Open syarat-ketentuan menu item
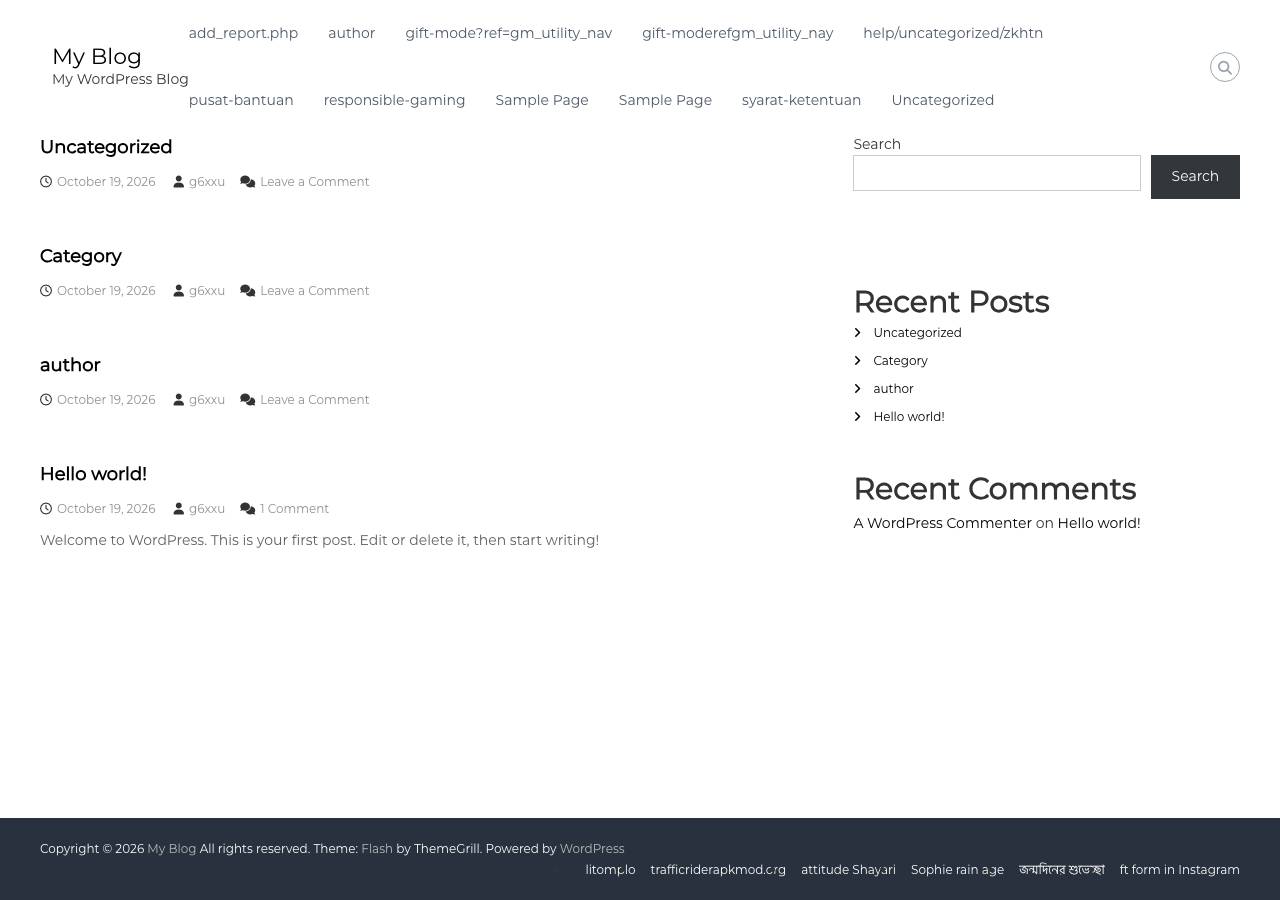The image size is (1280, 900). click(801, 100)
